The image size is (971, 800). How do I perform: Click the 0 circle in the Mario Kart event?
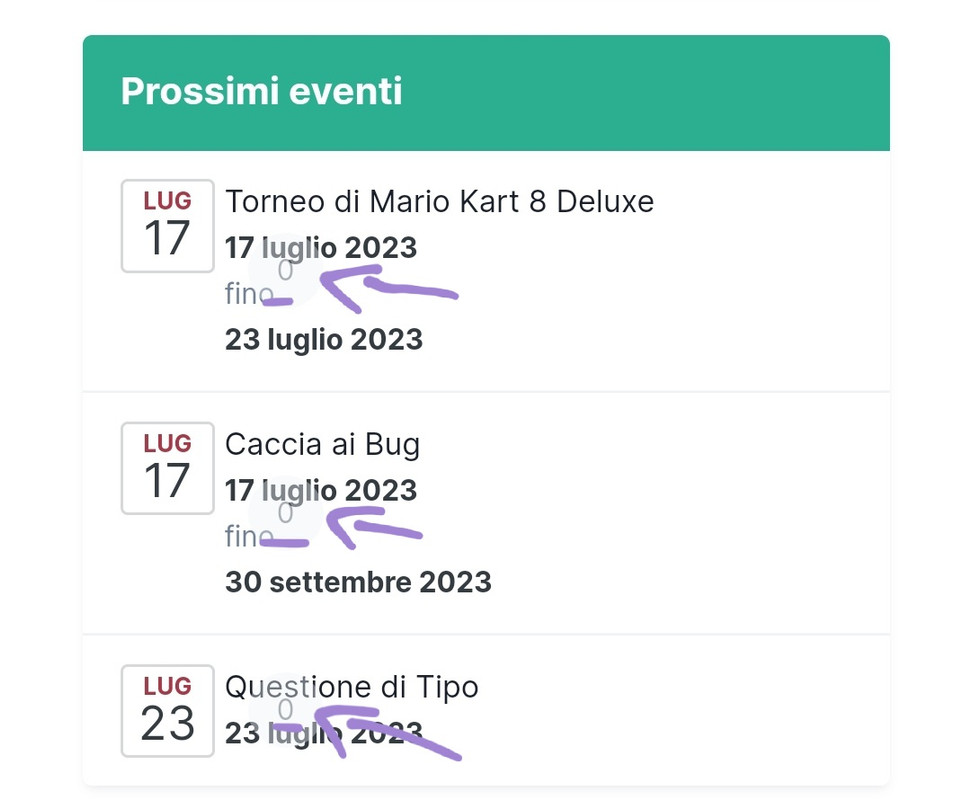[285, 271]
